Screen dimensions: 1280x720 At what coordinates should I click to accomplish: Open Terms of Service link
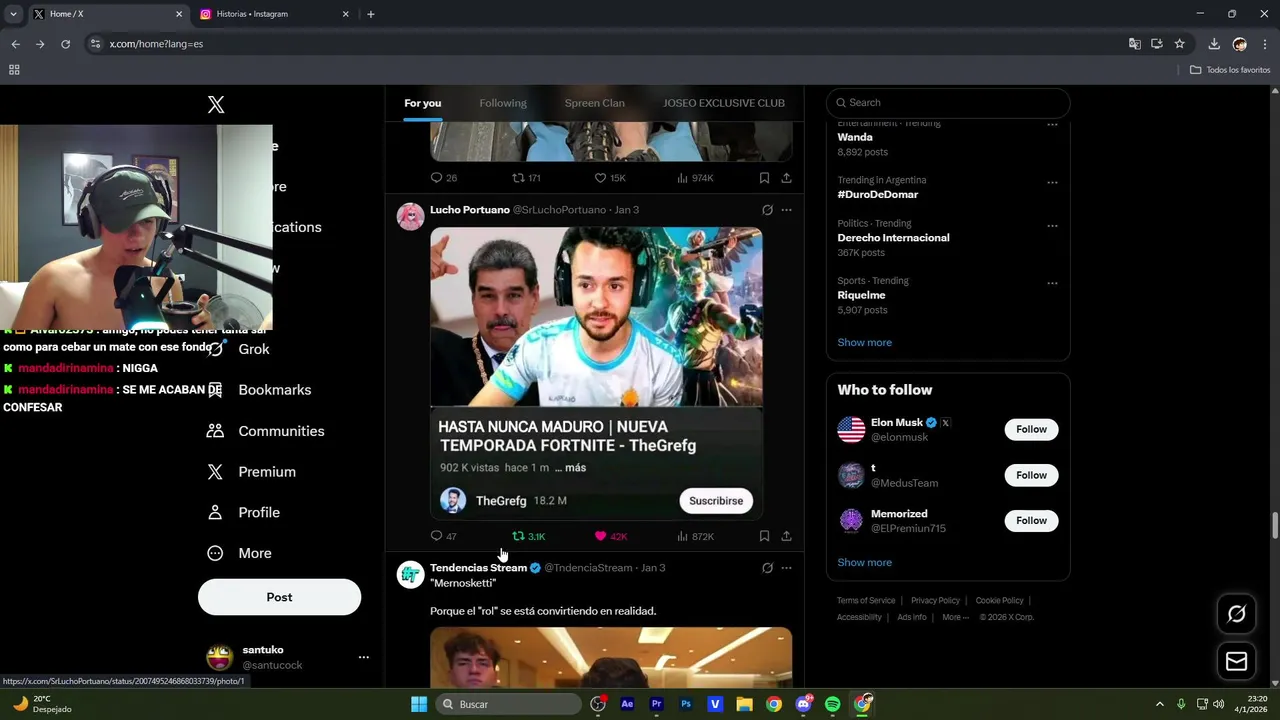coord(866,601)
